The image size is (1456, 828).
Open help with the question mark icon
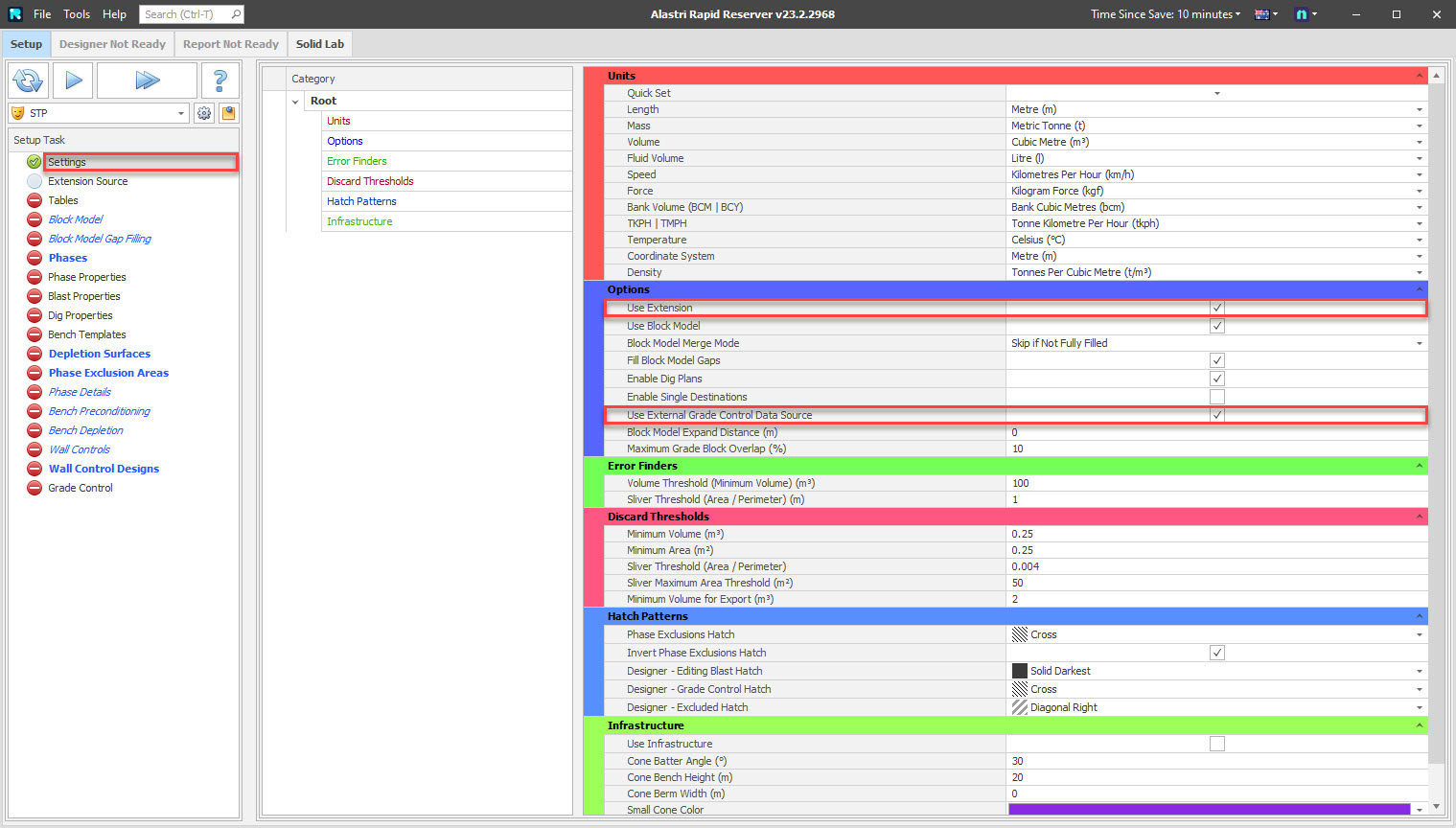click(x=220, y=80)
